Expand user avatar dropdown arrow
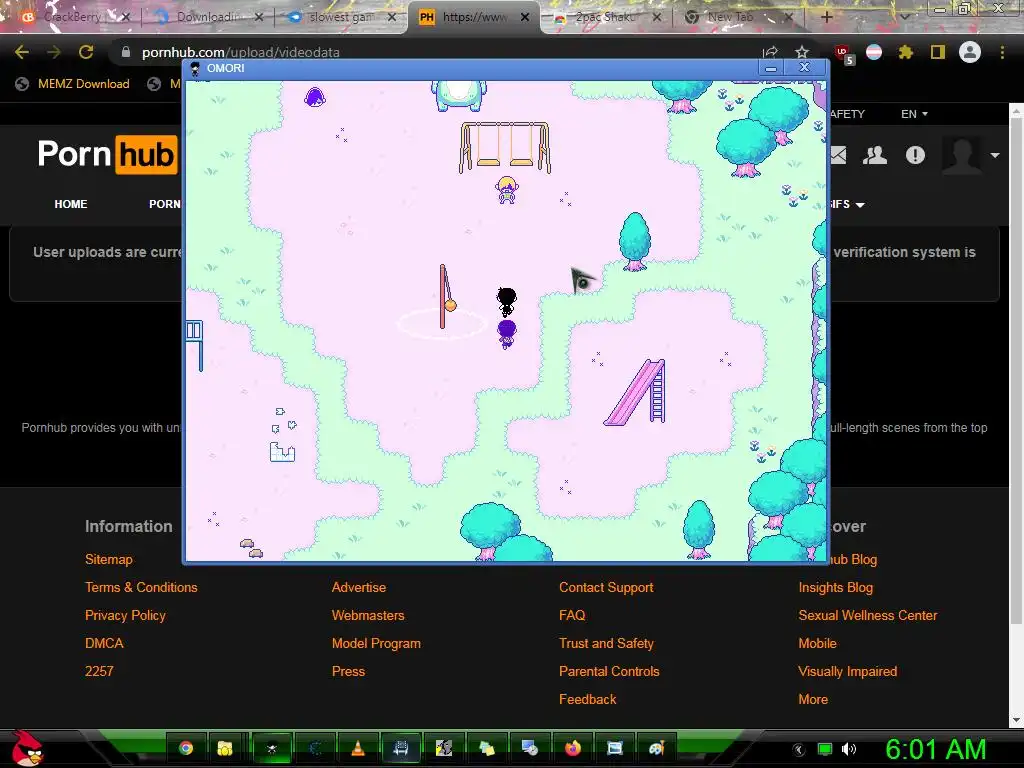Viewport: 1024px width, 768px height. click(x=995, y=155)
